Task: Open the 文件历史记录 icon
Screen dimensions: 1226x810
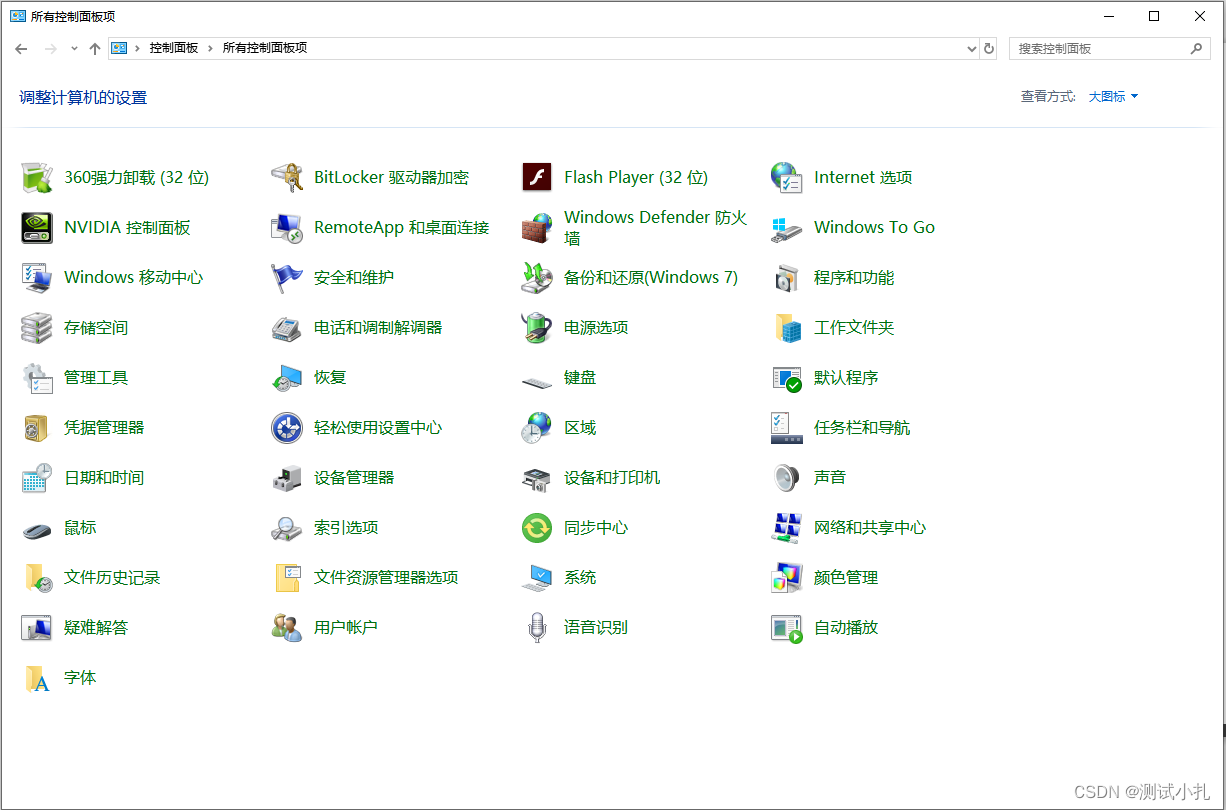Action: tap(37, 577)
